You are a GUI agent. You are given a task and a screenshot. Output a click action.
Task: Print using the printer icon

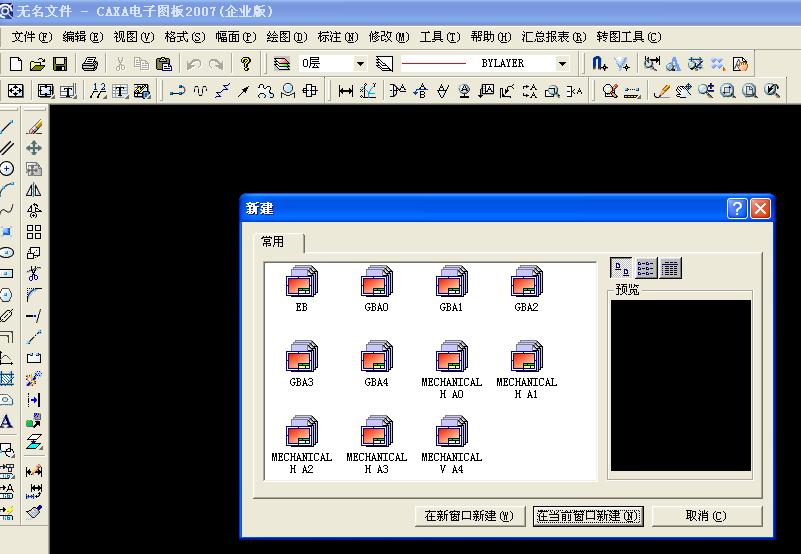tap(89, 64)
